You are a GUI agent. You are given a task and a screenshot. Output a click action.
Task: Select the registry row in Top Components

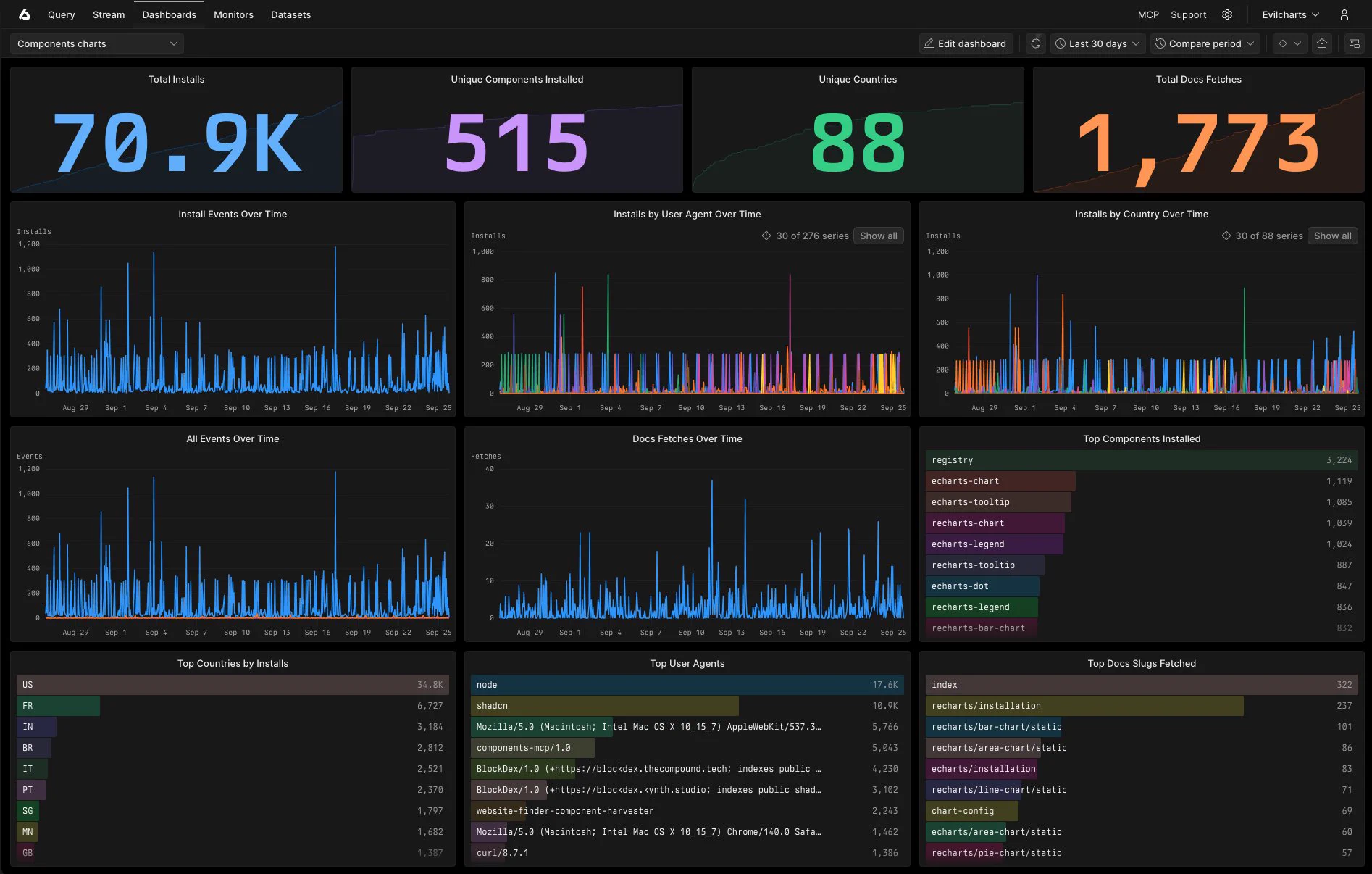[1142, 460]
